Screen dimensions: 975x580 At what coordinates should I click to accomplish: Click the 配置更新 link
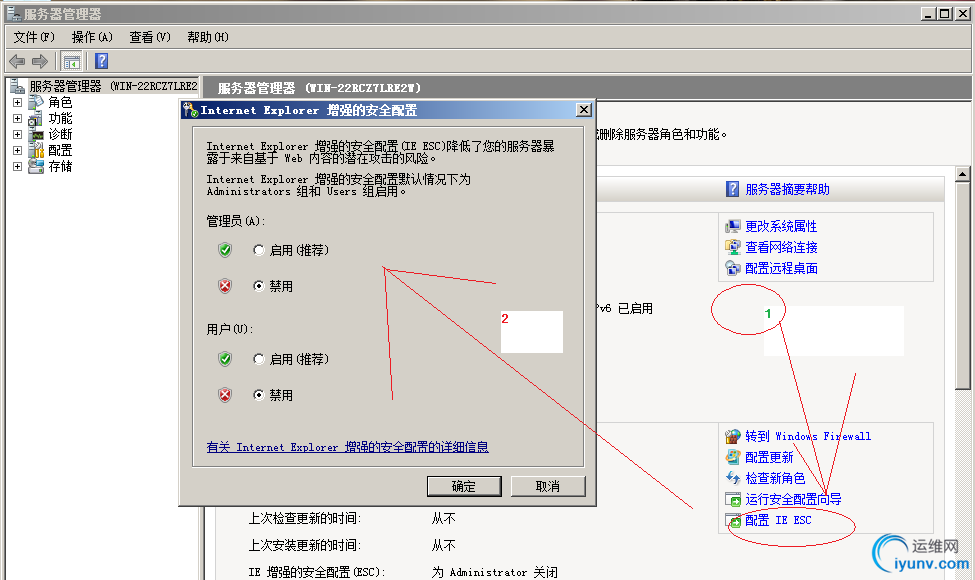tap(769, 458)
